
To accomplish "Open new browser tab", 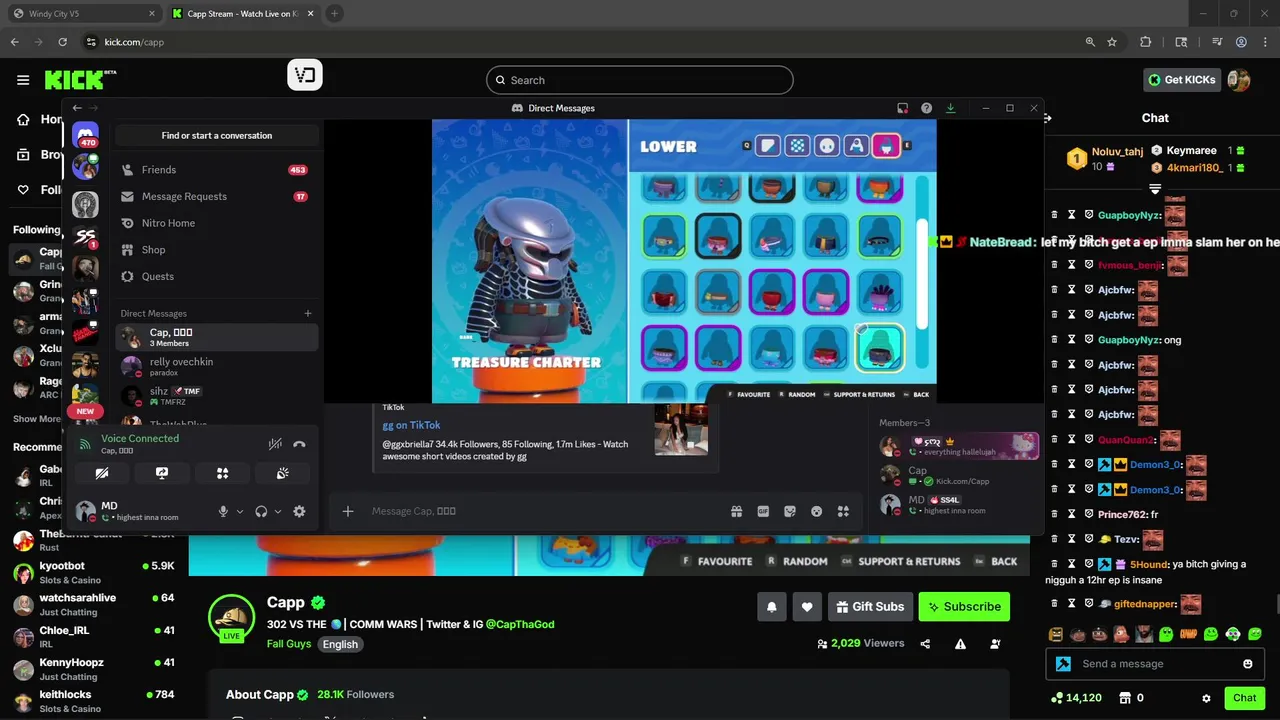I will point(334,14).
